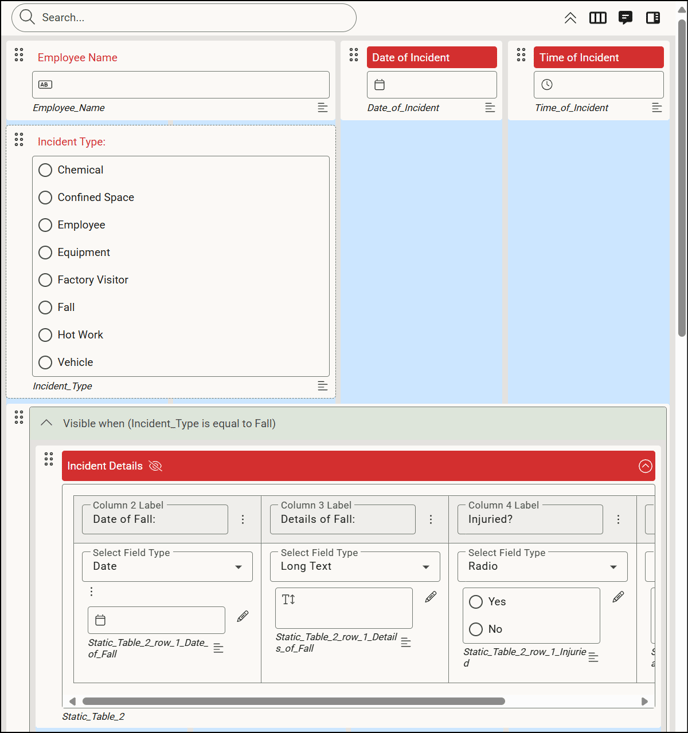
Task: Open properties icon beside Time_of_Incident
Action: 657,108
